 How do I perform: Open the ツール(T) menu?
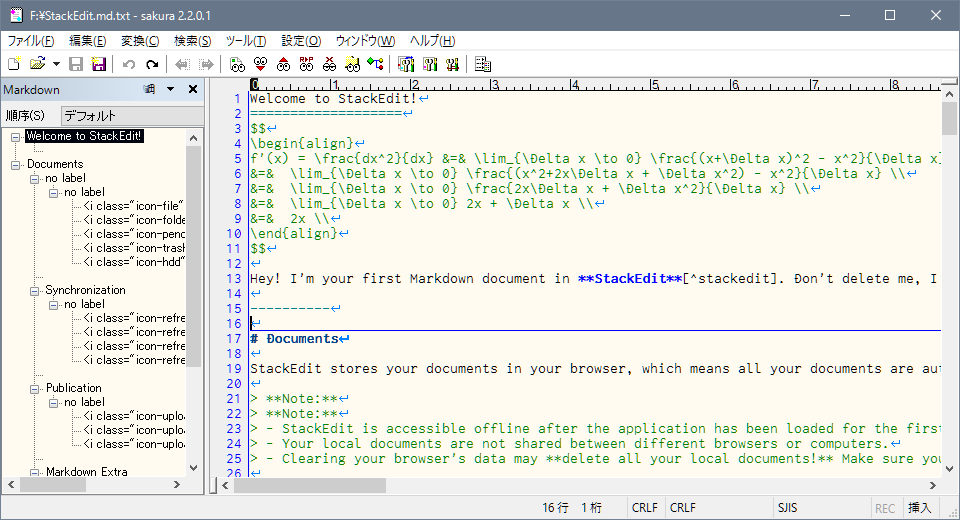[x=246, y=41]
